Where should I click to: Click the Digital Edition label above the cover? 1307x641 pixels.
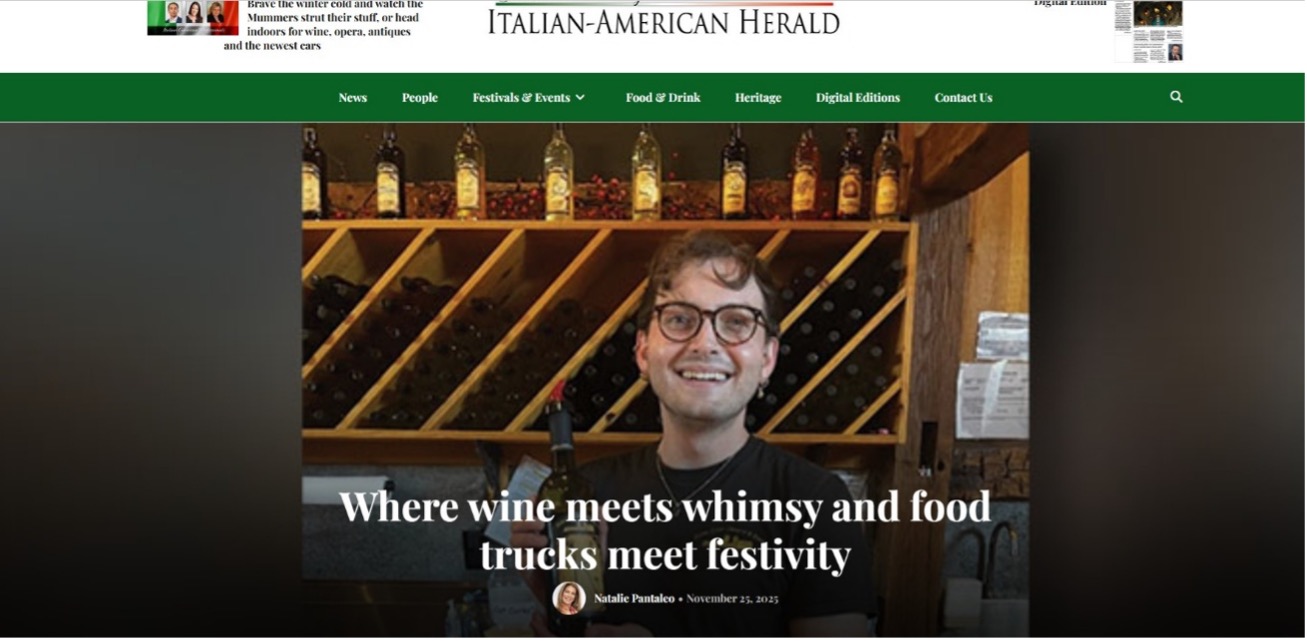1070,3
